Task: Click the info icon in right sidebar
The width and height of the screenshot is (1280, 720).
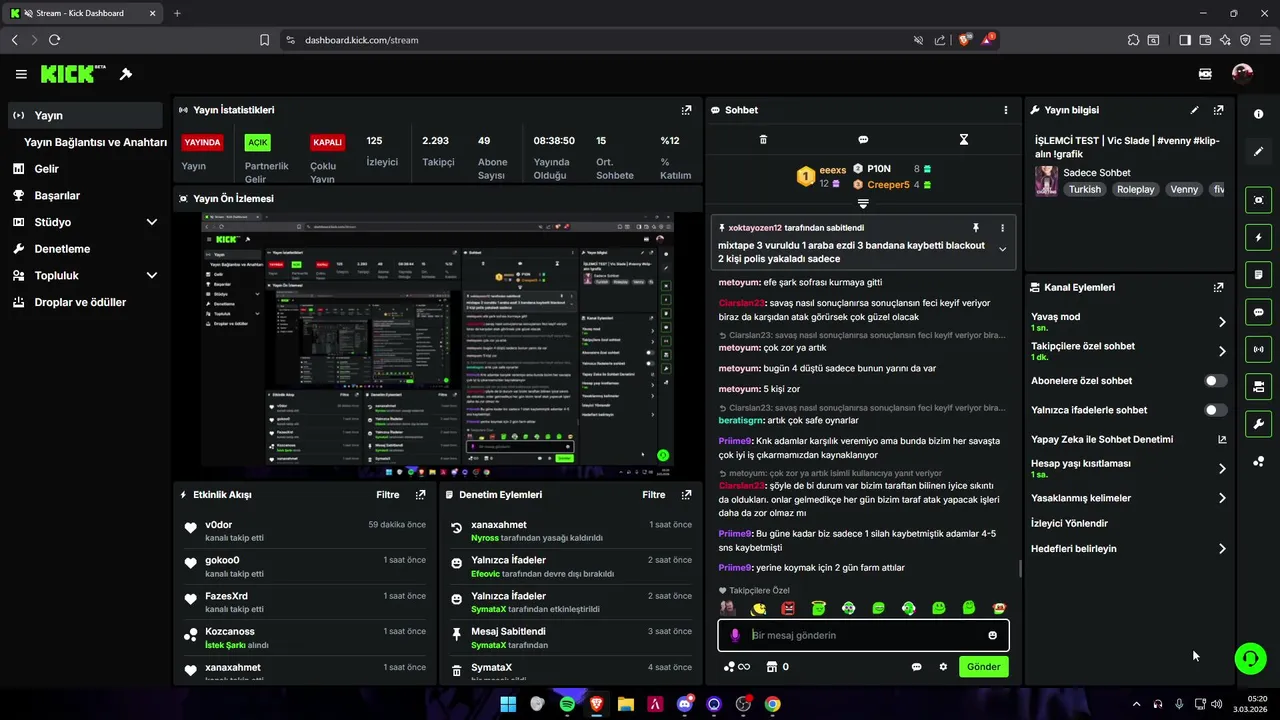Action: coord(1258,114)
